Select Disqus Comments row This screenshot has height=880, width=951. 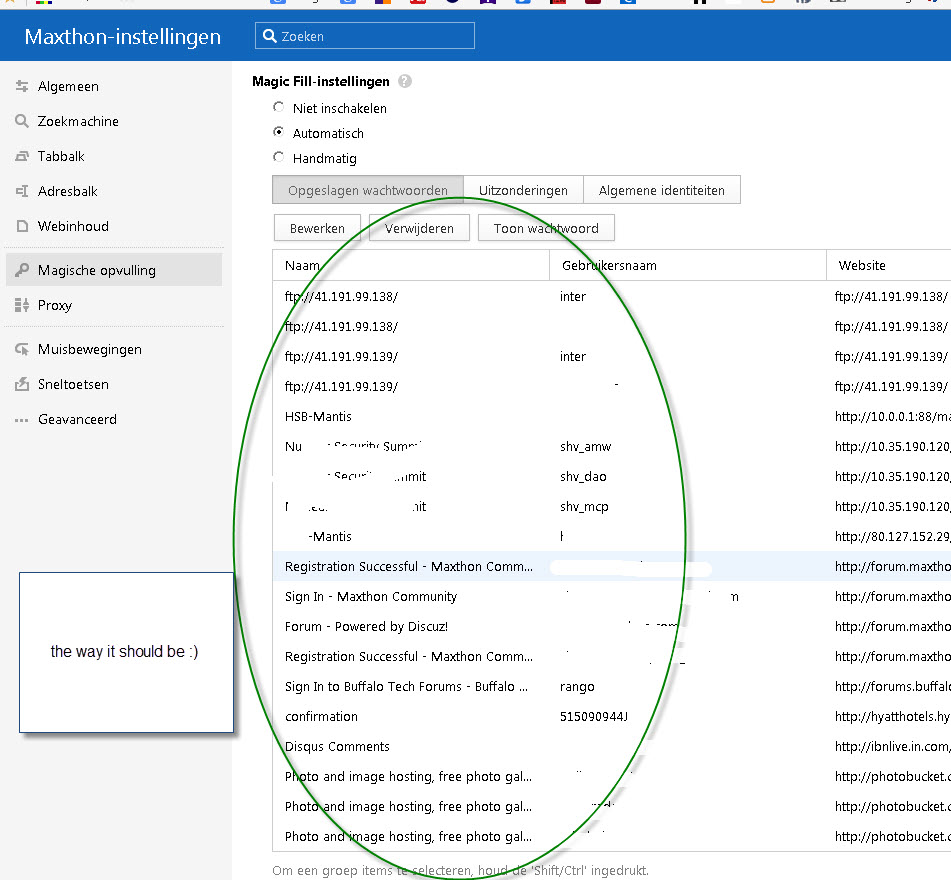point(612,747)
